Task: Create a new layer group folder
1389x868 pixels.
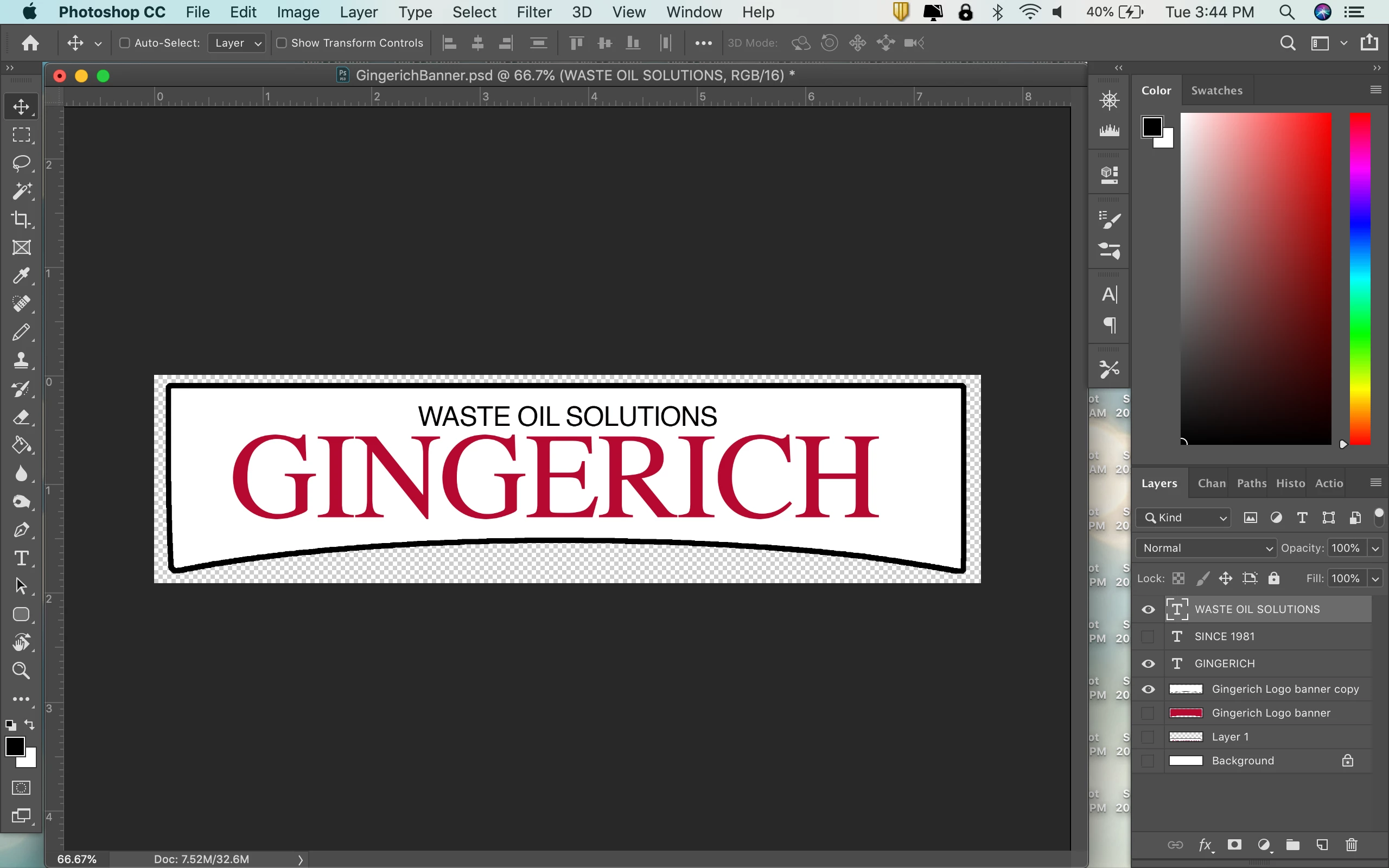Action: click(1292, 845)
